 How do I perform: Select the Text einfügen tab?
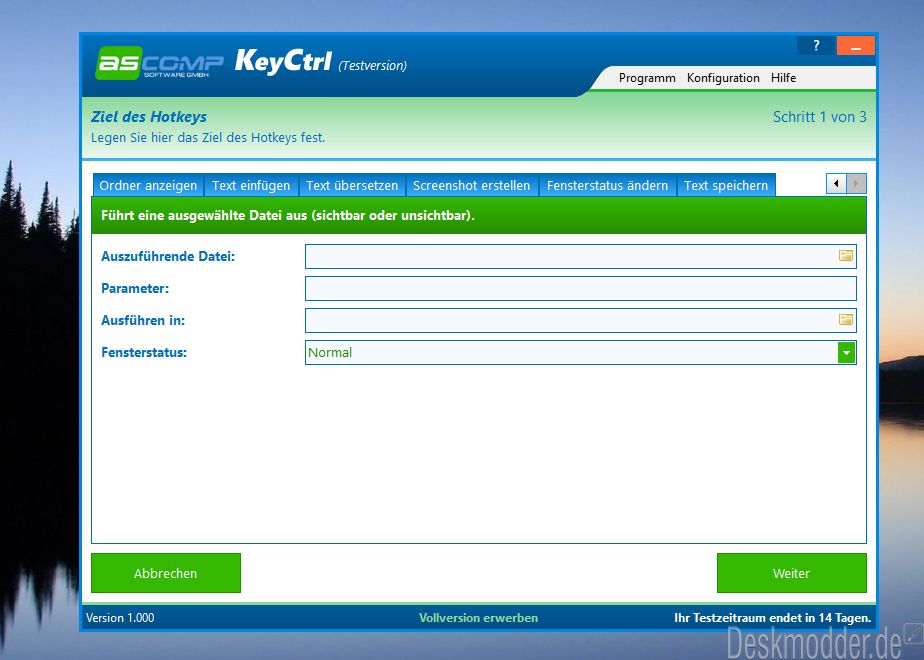pyautogui.click(x=251, y=185)
